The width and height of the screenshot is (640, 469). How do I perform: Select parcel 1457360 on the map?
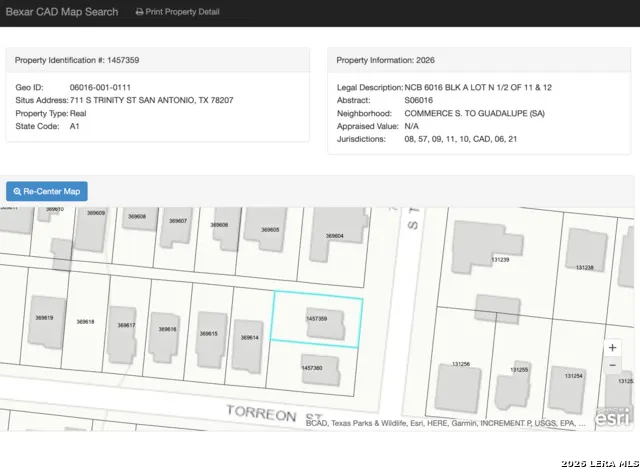point(312,368)
